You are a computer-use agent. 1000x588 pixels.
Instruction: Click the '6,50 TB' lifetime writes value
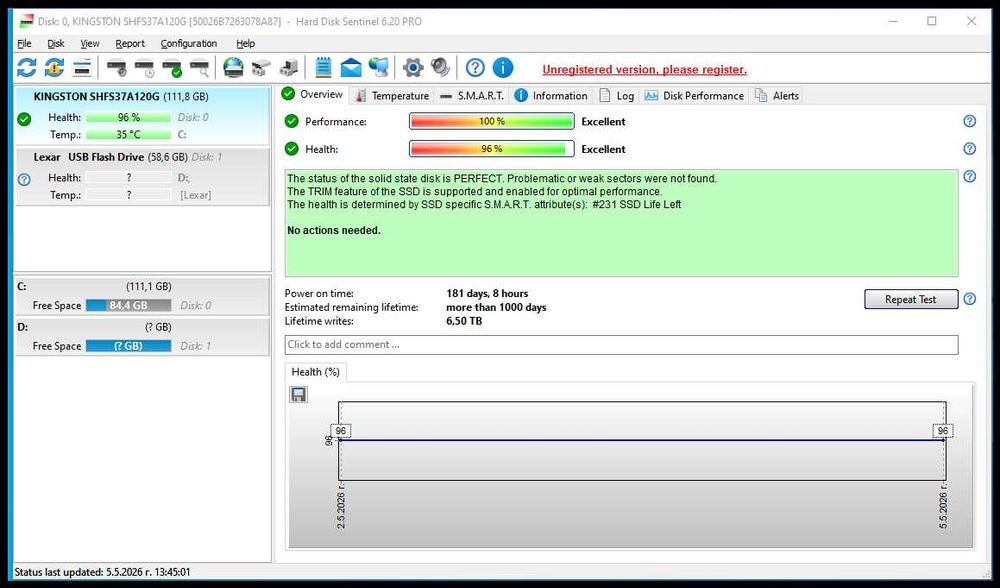(464, 321)
